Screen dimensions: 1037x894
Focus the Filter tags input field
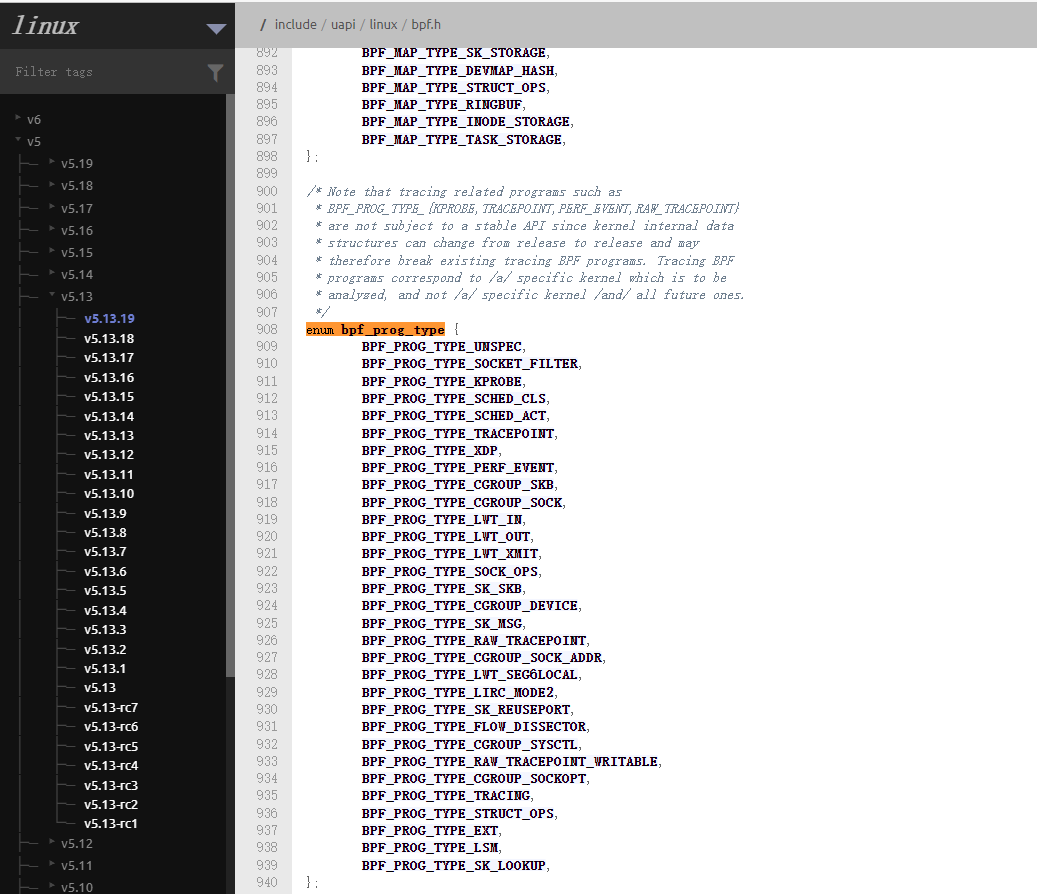[106, 72]
